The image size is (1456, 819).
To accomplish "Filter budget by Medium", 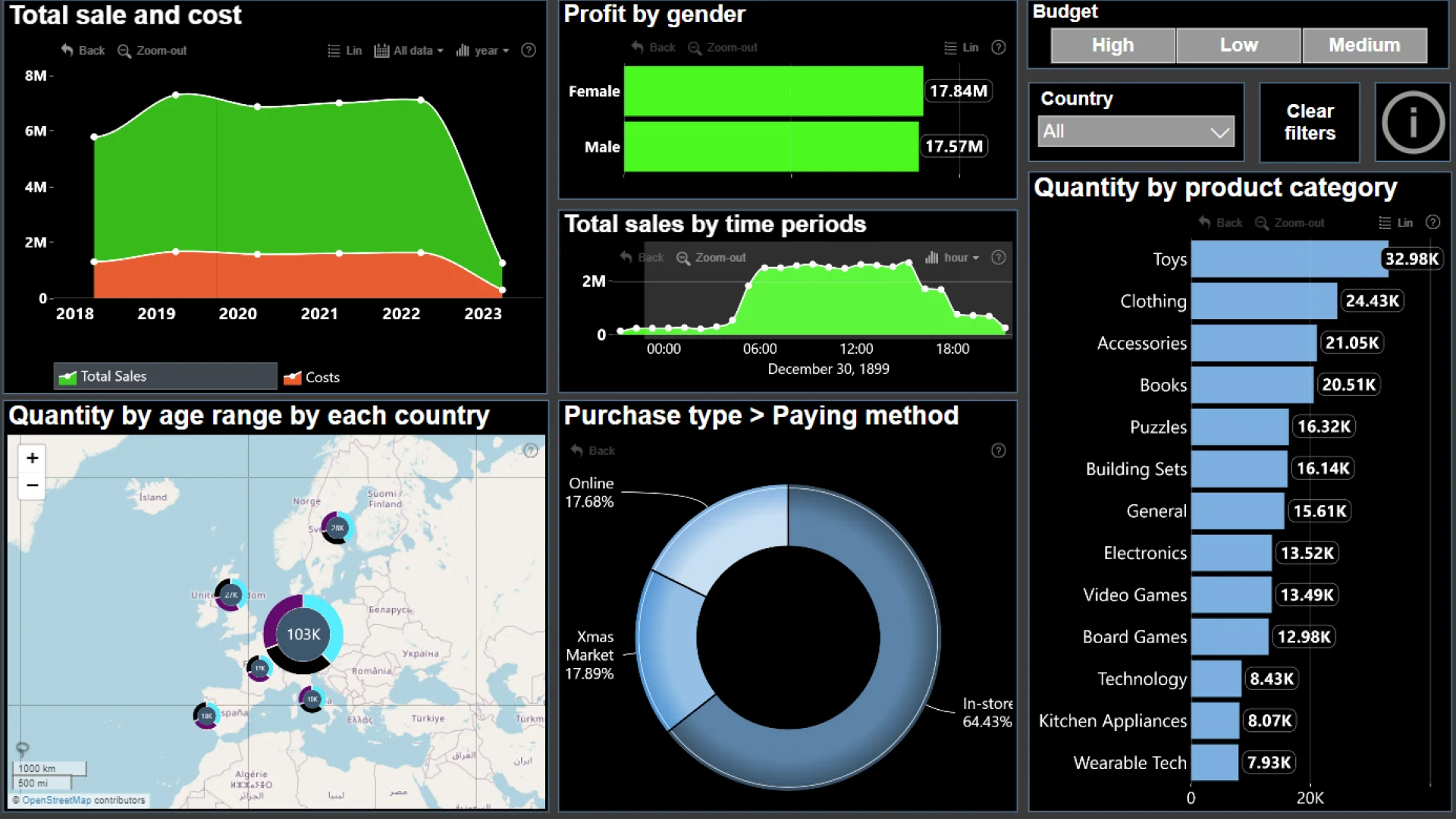I will [x=1365, y=45].
